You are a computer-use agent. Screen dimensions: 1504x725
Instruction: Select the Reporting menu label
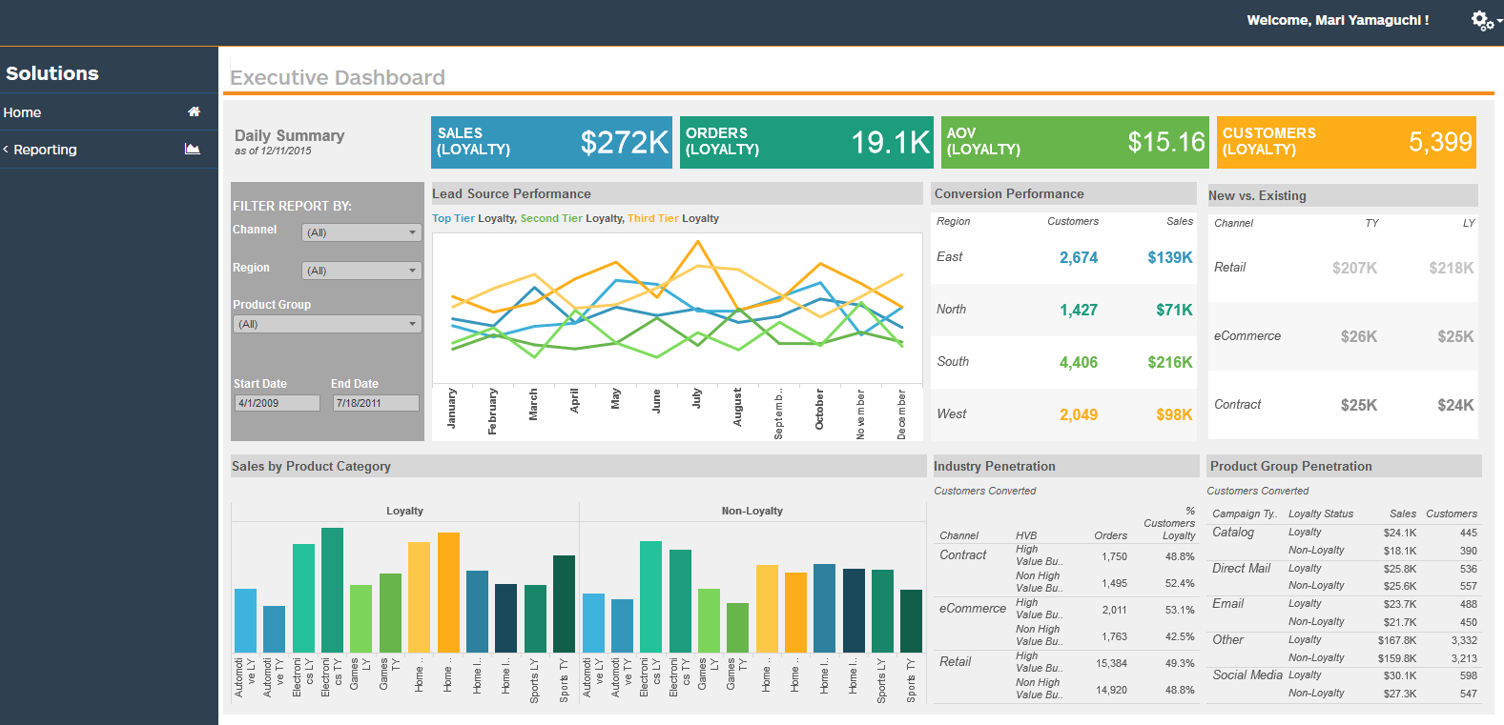(45, 150)
